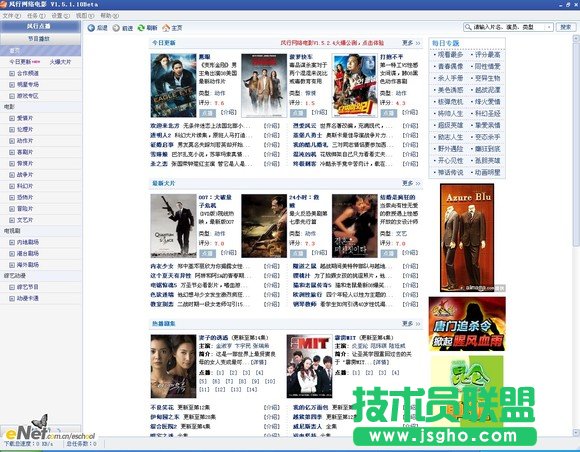Open the 文件 menu
Screen dimensions: 580x452
(11, 16)
